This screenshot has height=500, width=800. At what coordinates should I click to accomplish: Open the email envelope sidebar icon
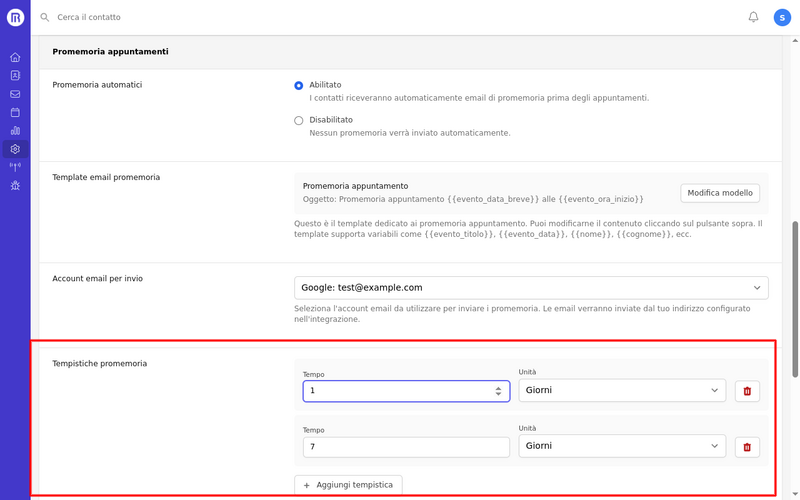tap(15, 94)
